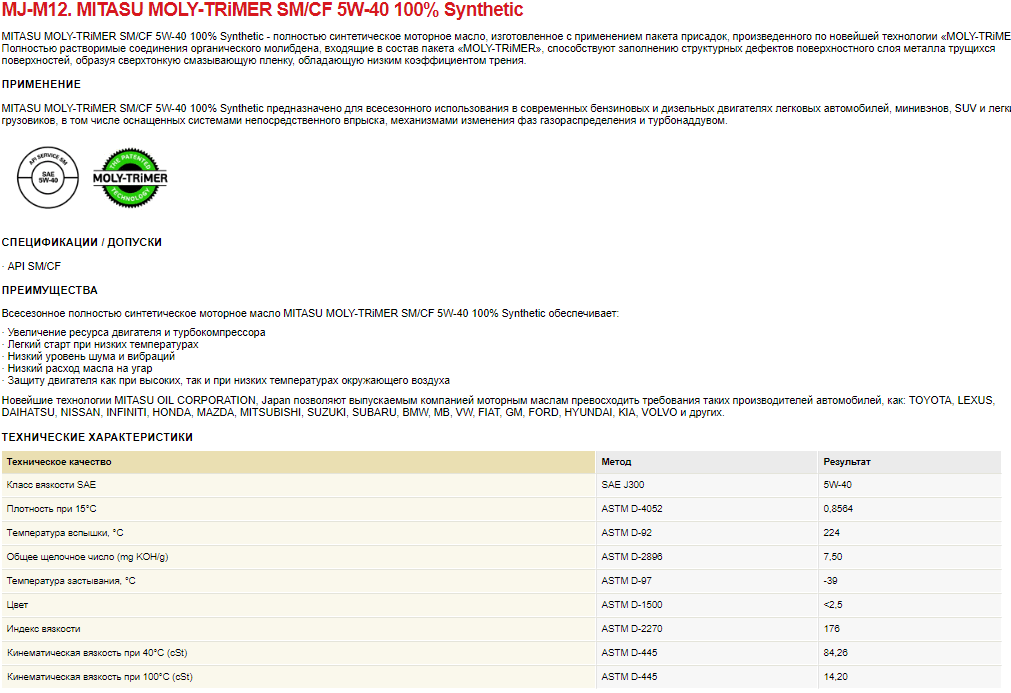
Task: Click the 84,26 viscosity at 40°C value
Action: coord(836,653)
